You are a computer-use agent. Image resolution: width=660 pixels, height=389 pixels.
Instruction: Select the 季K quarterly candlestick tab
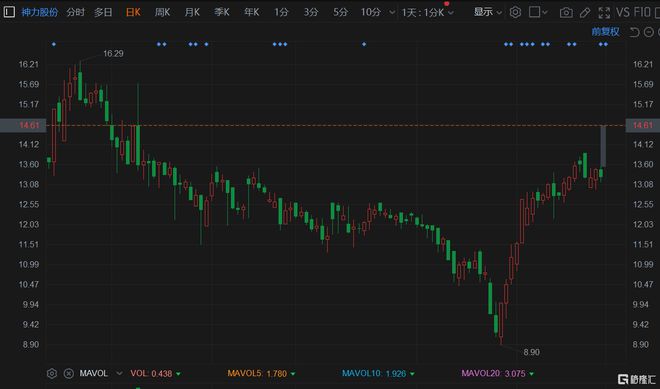coord(222,12)
